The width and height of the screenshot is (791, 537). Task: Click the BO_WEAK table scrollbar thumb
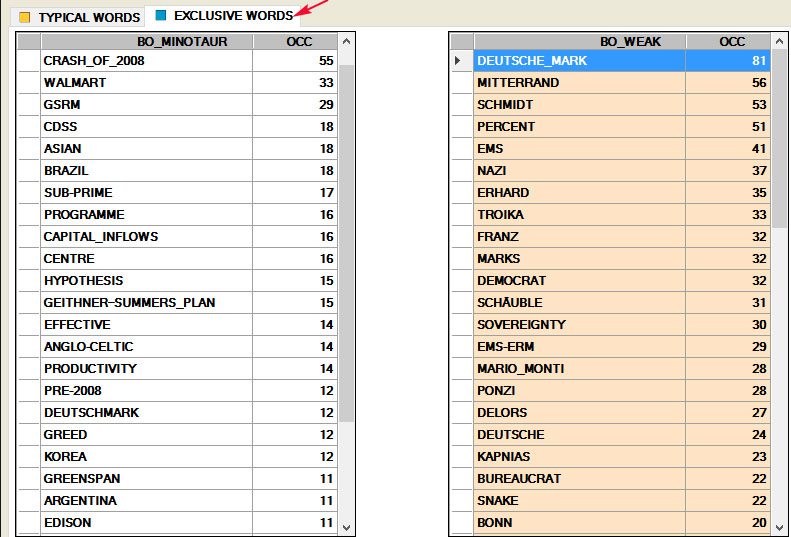(779, 138)
